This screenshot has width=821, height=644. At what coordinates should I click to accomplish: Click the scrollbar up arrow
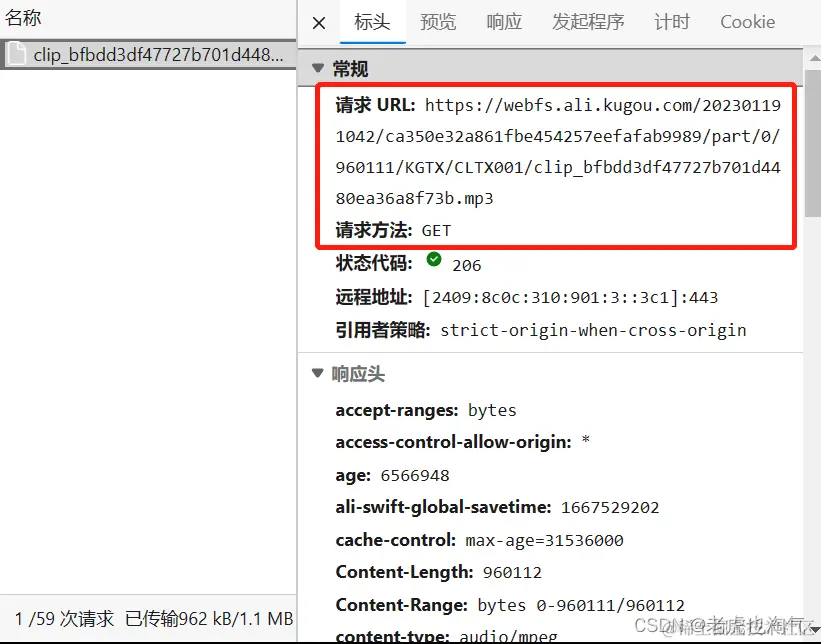pyautogui.click(x=814, y=58)
